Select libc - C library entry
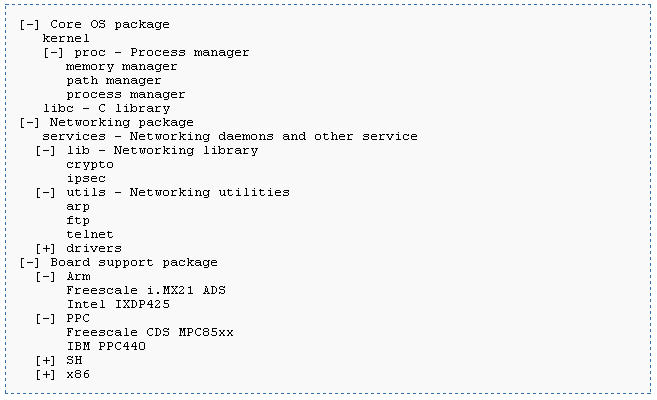The width and height of the screenshot is (657, 400). click(106, 108)
